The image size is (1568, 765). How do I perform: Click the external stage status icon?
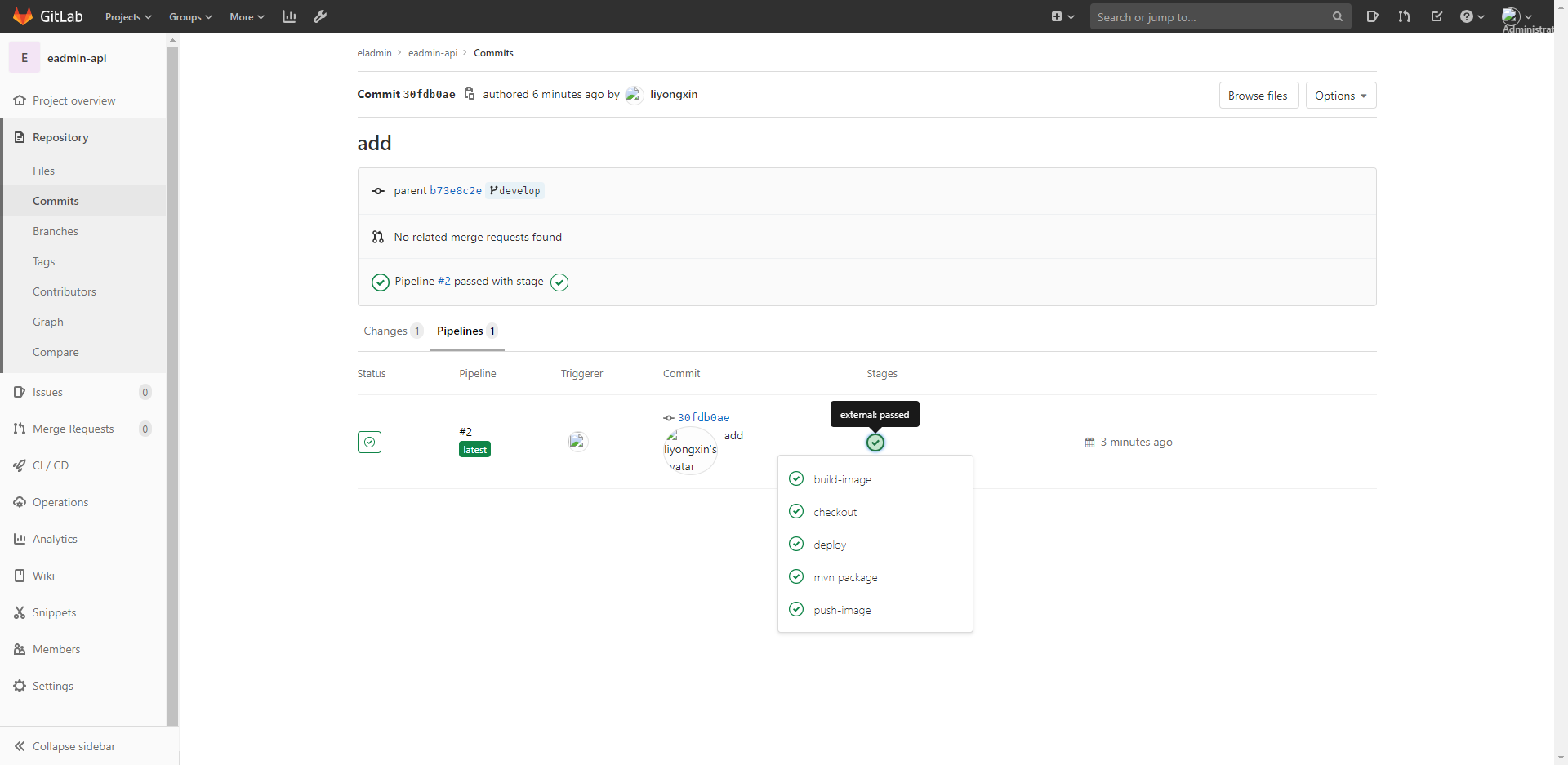875,443
